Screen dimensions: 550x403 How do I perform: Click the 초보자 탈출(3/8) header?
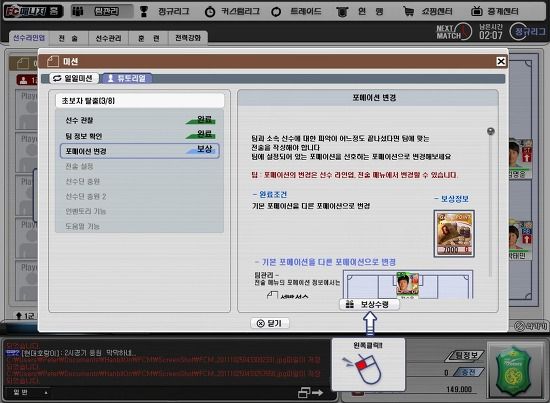pos(140,101)
